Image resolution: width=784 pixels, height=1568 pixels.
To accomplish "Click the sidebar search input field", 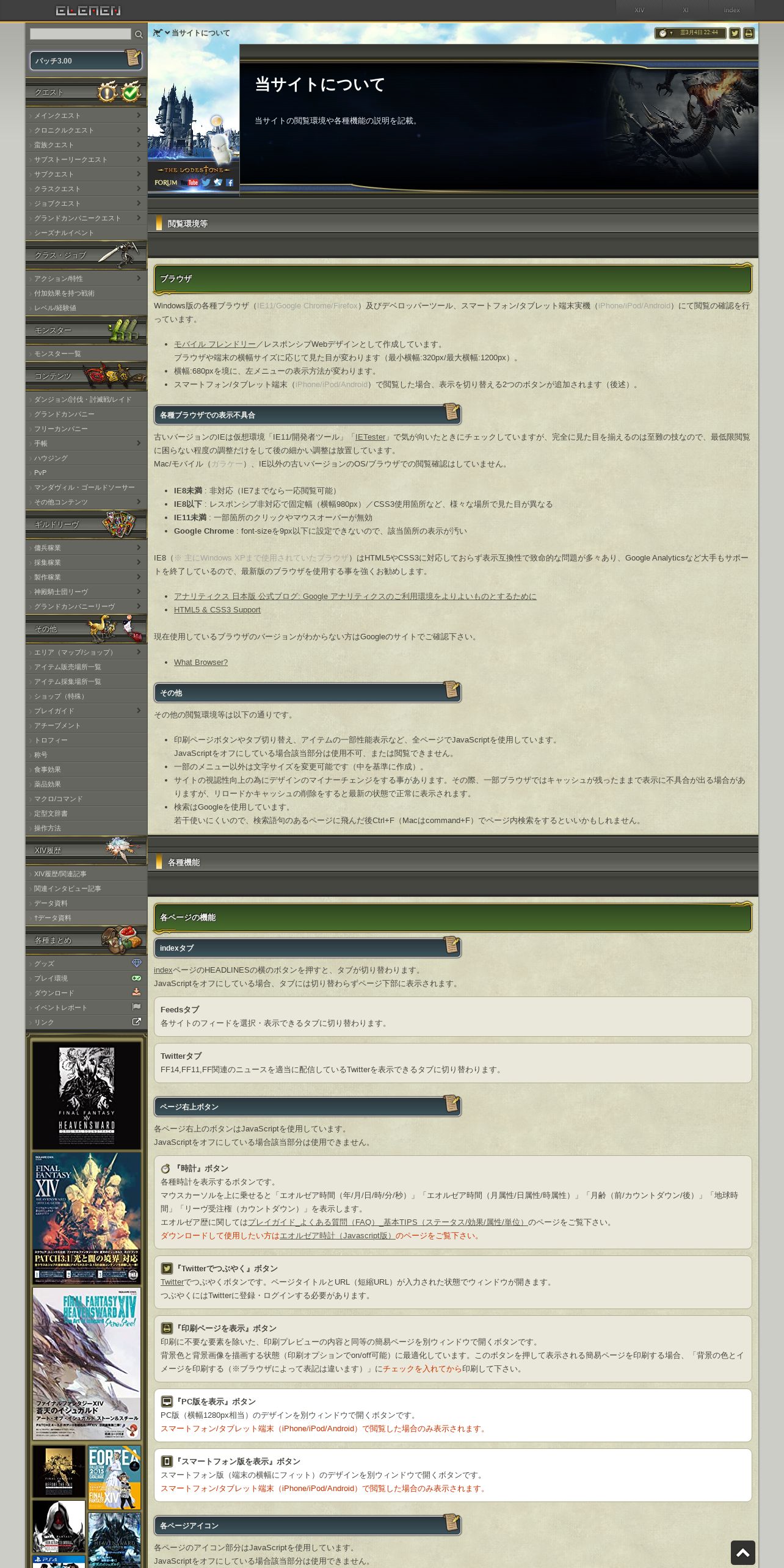I will click(81, 34).
